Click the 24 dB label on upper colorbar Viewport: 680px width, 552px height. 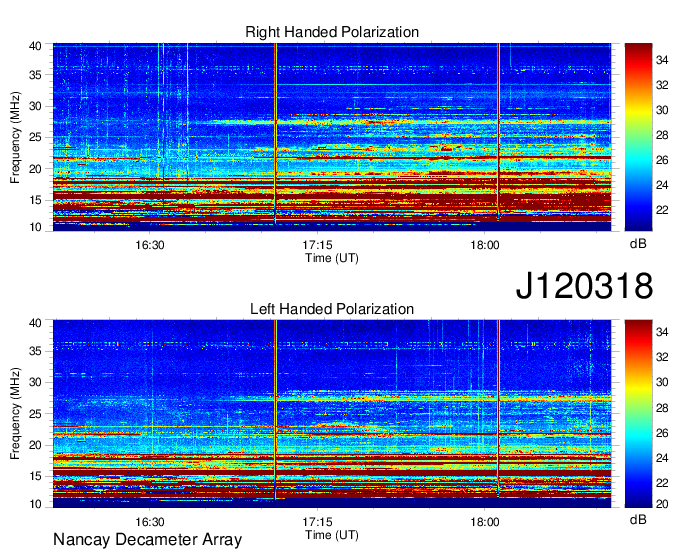click(x=662, y=185)
